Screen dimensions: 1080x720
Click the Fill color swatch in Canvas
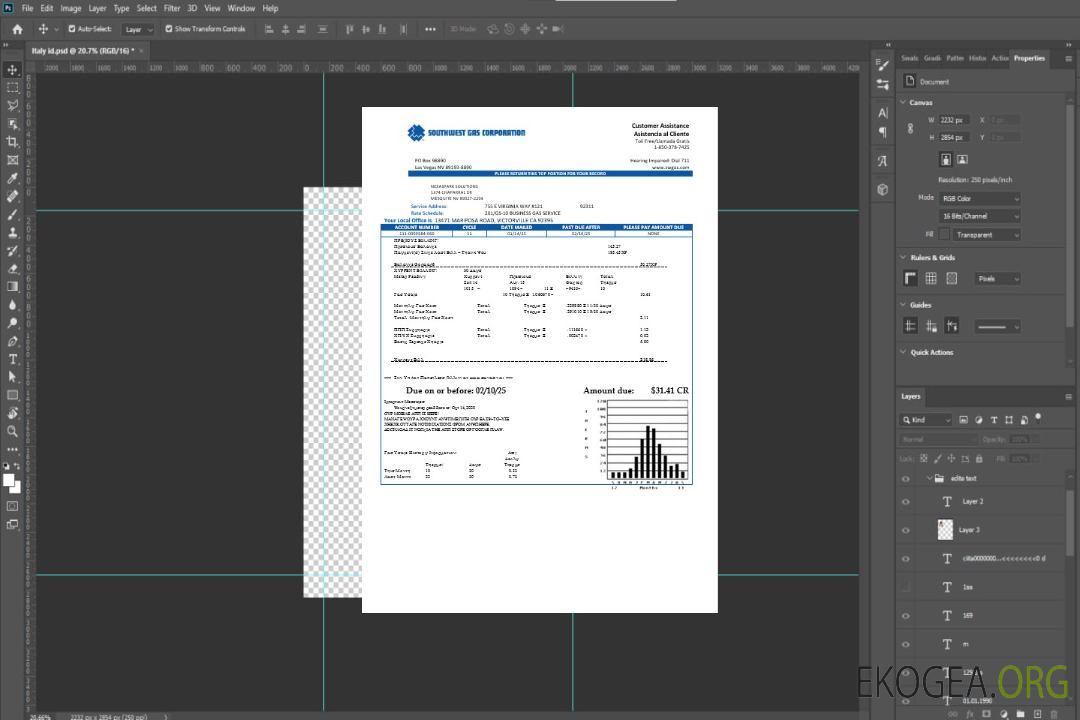pyautogui.click(x=944, y=235)
